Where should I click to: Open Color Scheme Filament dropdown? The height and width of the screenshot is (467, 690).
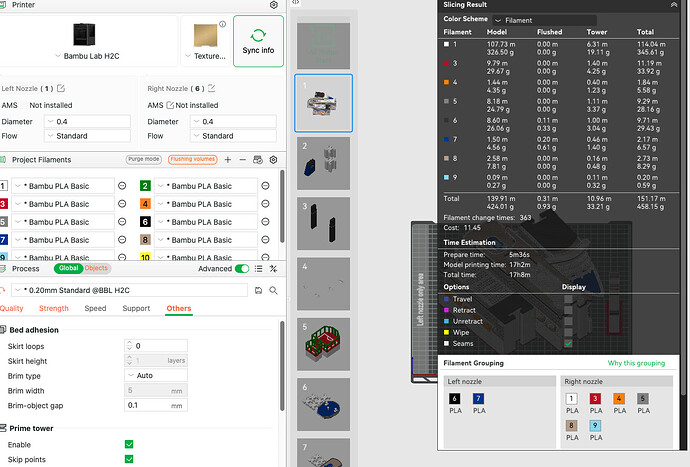click(x=544, y=20)
